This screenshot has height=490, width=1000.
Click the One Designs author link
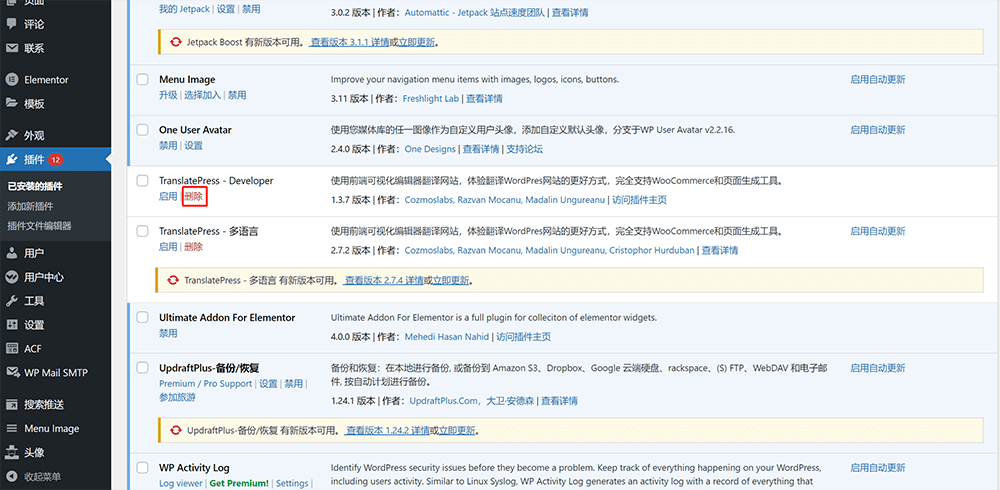[430, 149]
